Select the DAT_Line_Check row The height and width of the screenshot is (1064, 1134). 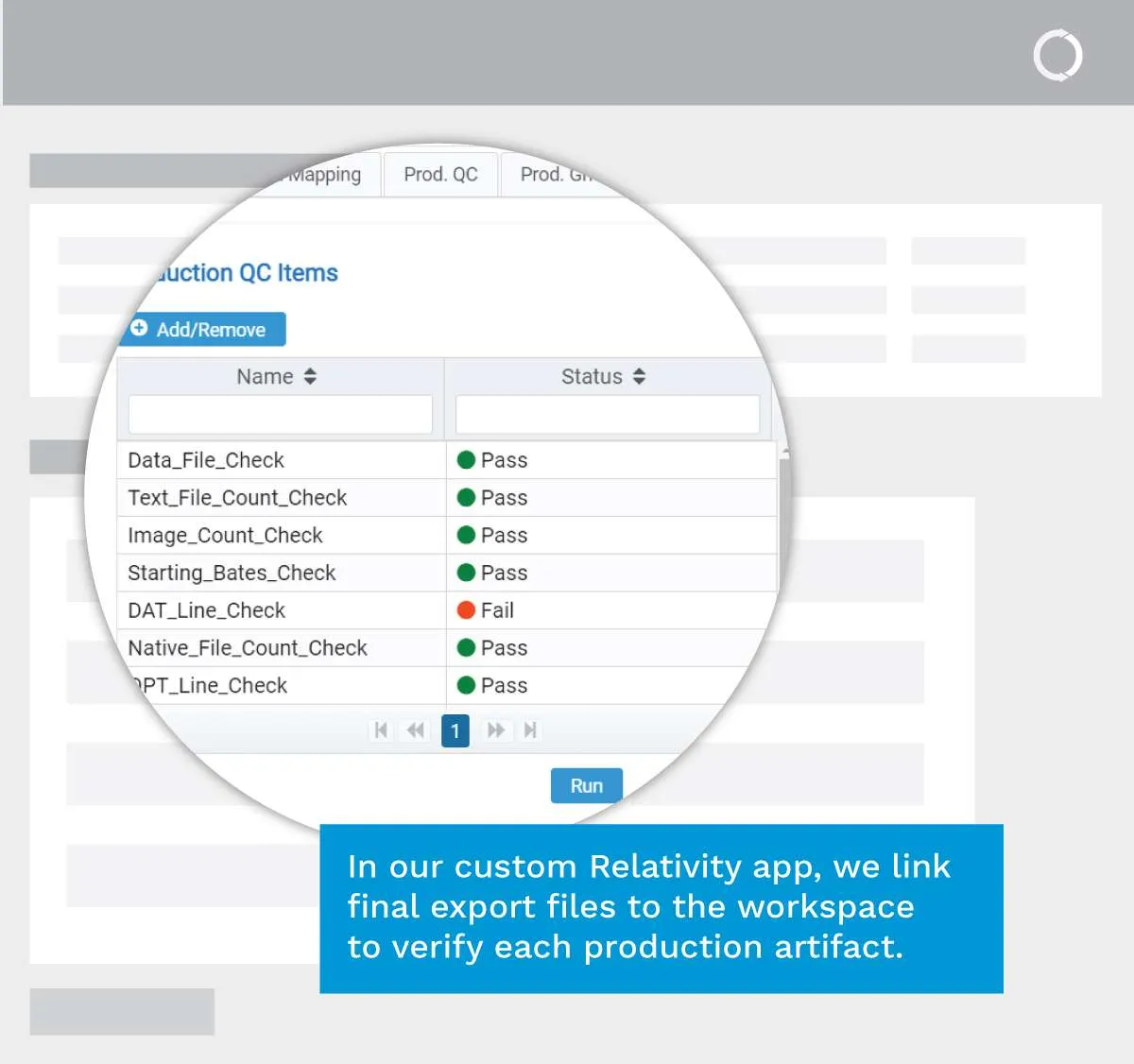point(207,610)
